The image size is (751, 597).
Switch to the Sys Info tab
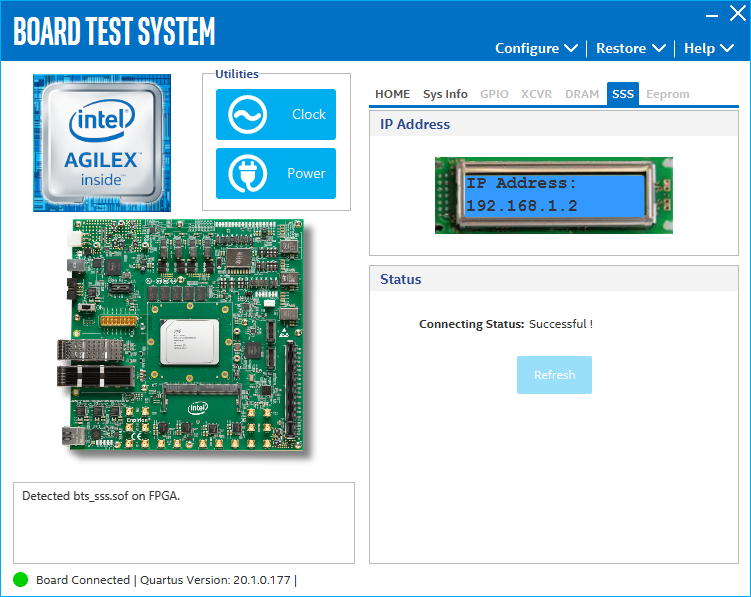coord(445,94)
